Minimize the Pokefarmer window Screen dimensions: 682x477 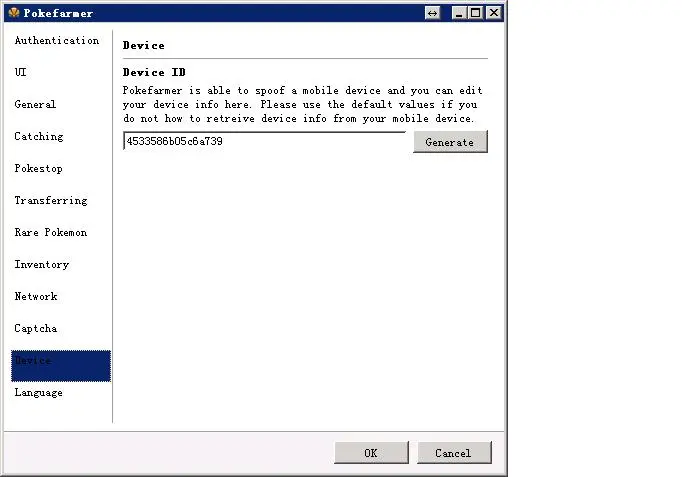[458, 13]
